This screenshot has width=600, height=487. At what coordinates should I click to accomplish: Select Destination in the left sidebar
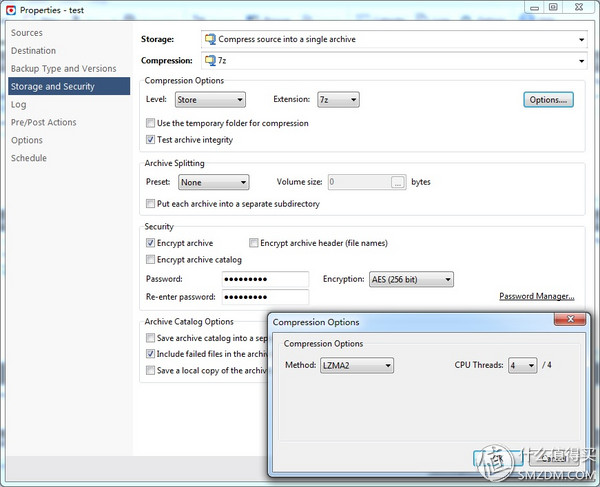pyautogui.click(x=33, y=51)
